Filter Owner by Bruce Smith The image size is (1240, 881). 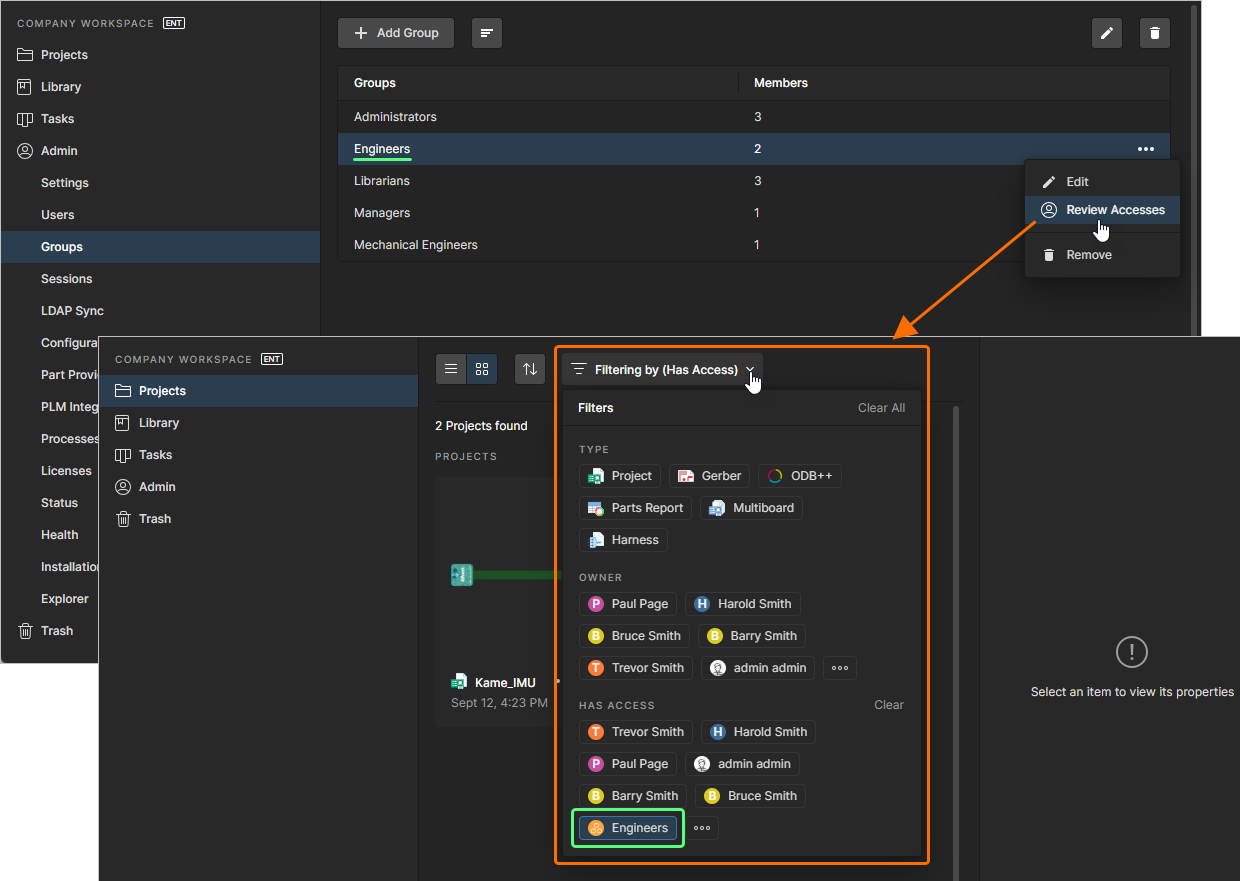pyautogui.click(x=635, y=636)
